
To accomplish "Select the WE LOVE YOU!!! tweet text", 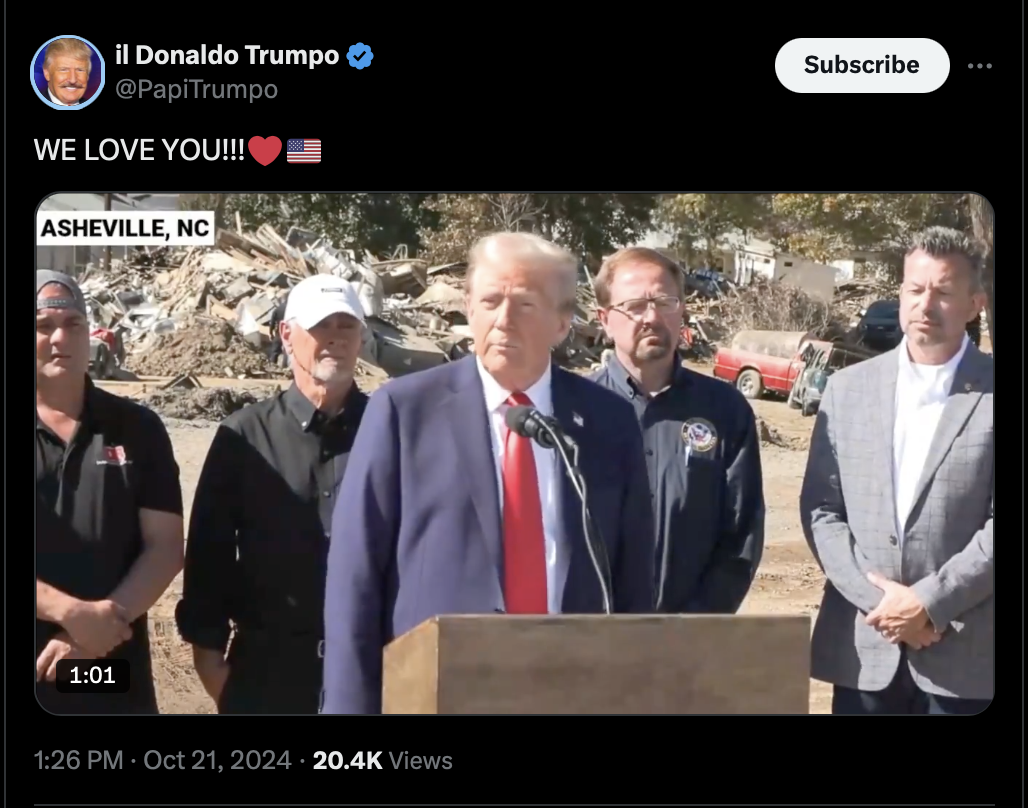I will coord(139,150).
